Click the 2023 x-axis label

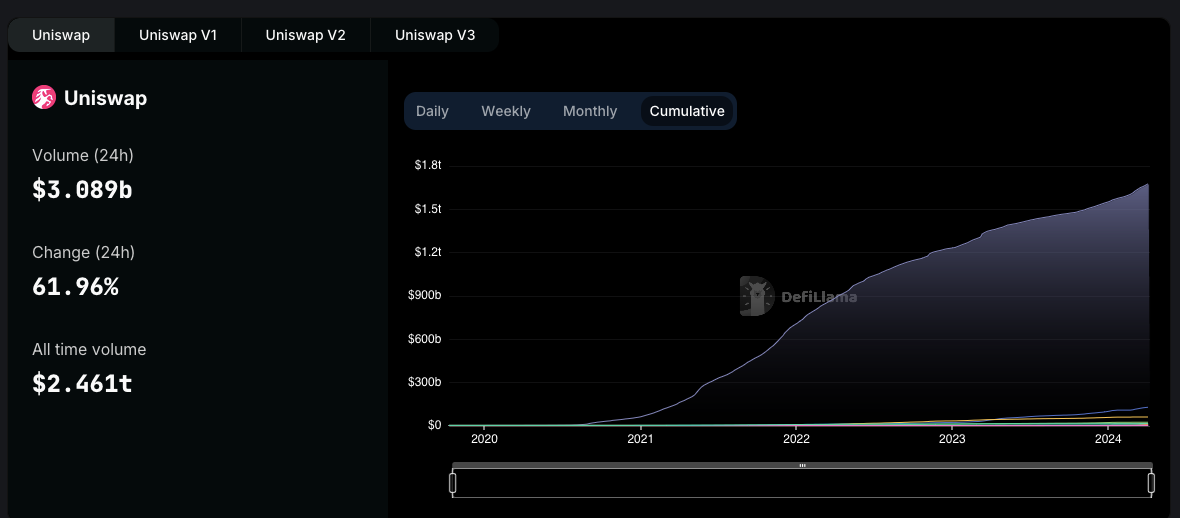click(952, 438)
